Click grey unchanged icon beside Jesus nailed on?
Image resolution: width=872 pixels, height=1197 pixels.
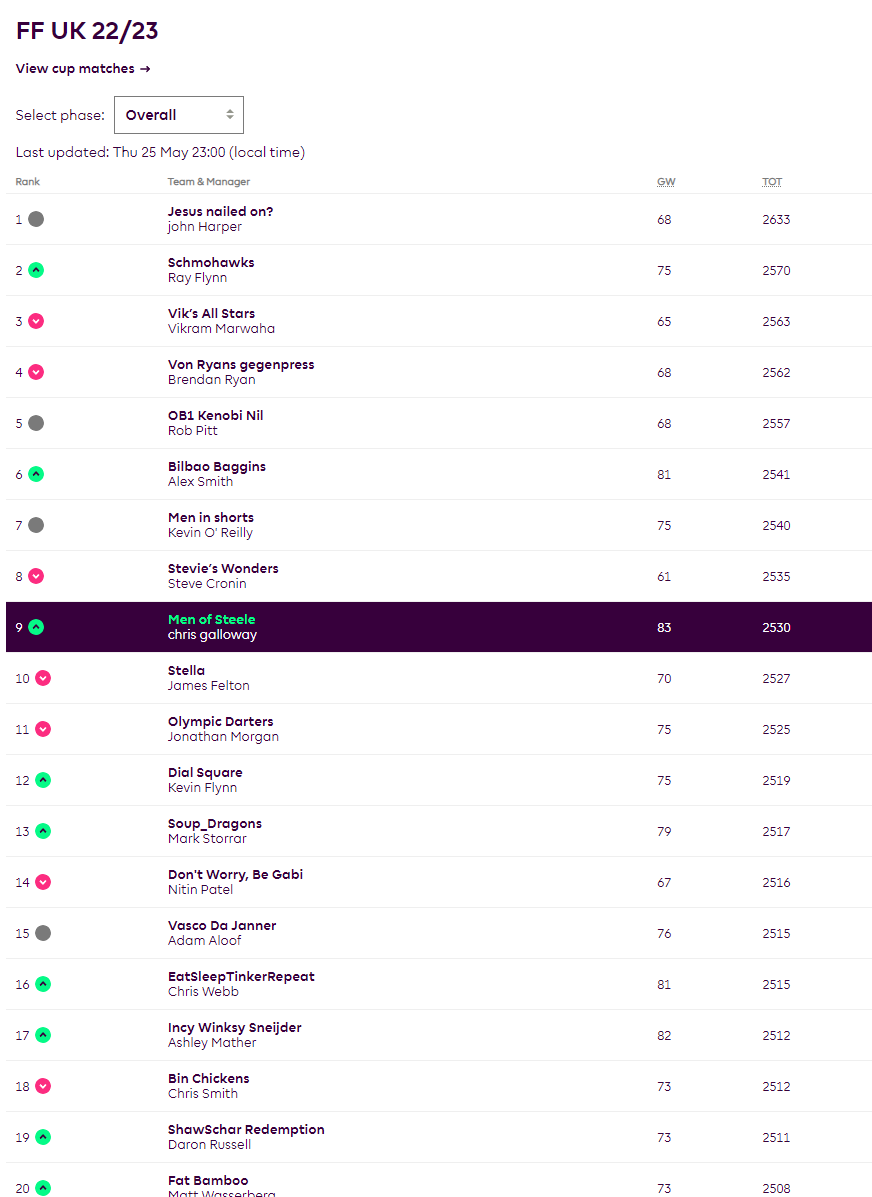(x=36, y=219)
